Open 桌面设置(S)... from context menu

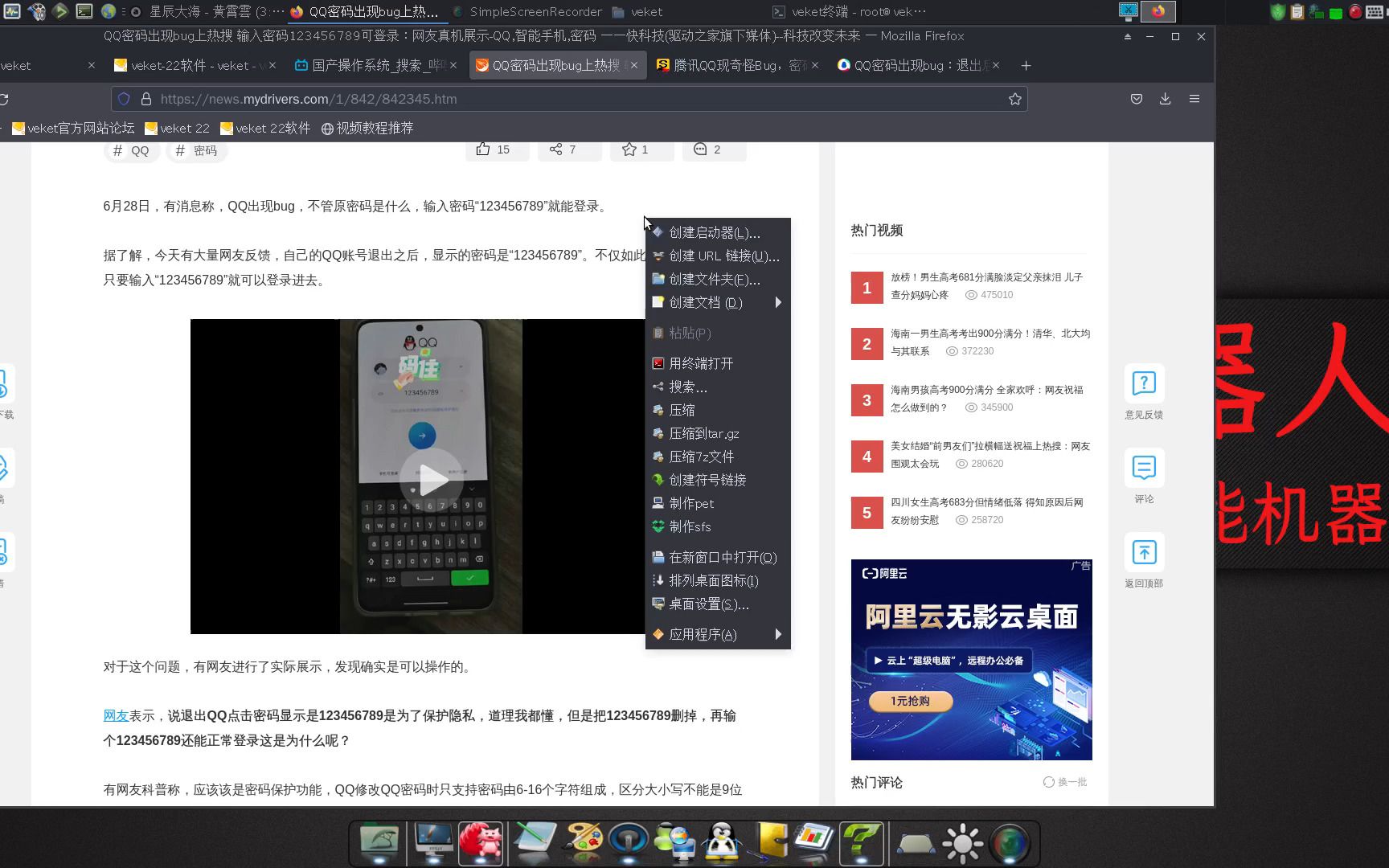(x=718, y=604)
